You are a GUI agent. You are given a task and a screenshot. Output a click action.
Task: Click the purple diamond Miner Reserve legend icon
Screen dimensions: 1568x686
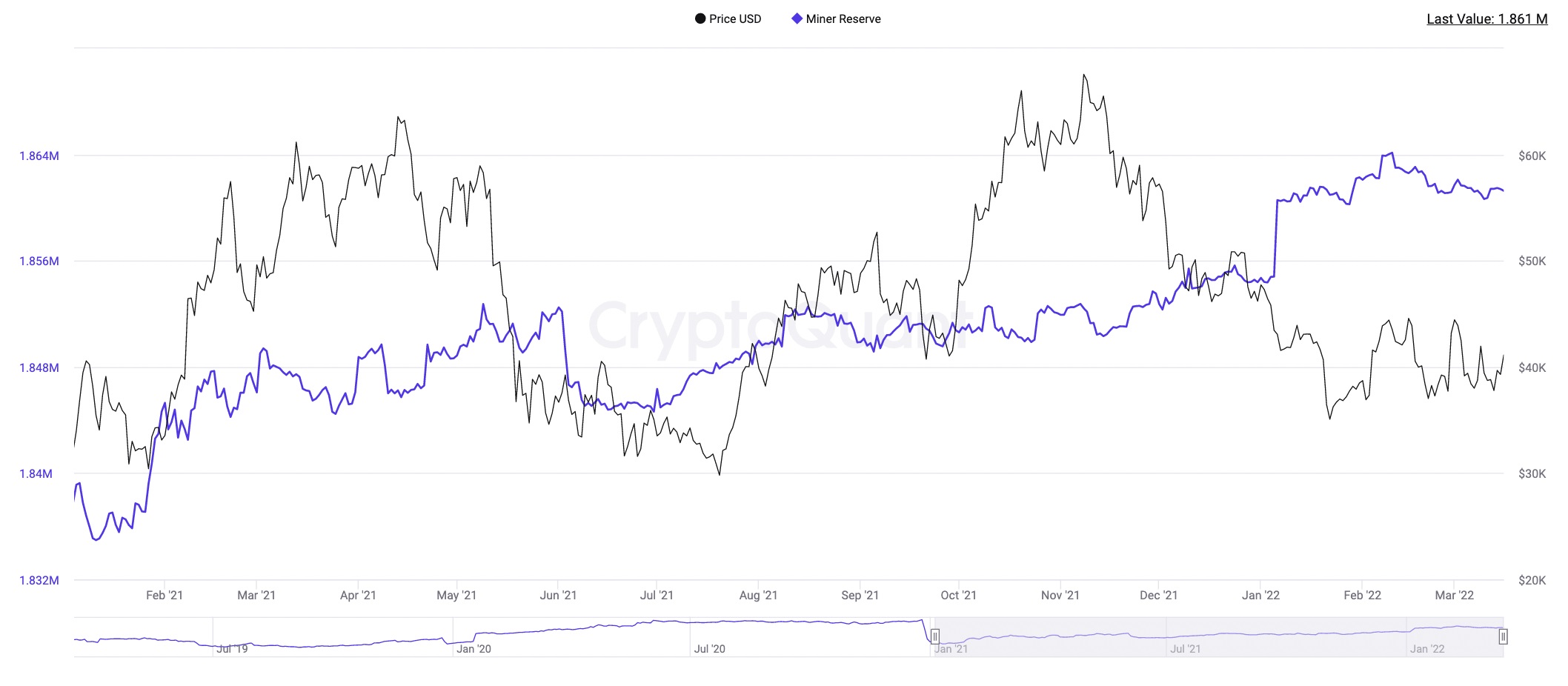pyautogui.click(x=797, y=19)
